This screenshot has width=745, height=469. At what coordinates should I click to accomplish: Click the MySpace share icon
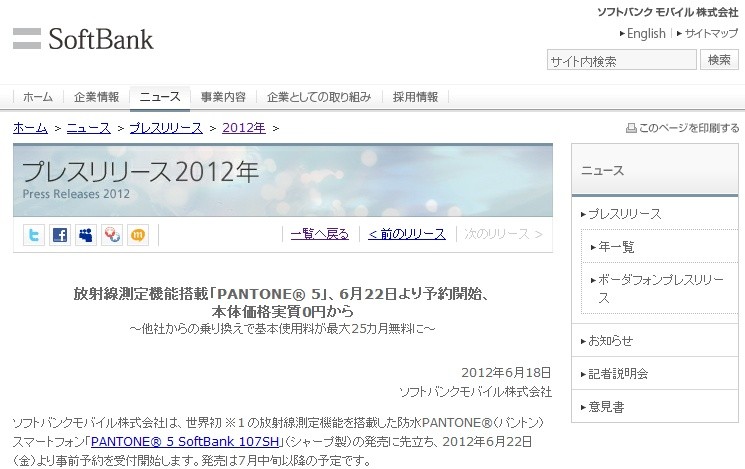click(86, 235)
